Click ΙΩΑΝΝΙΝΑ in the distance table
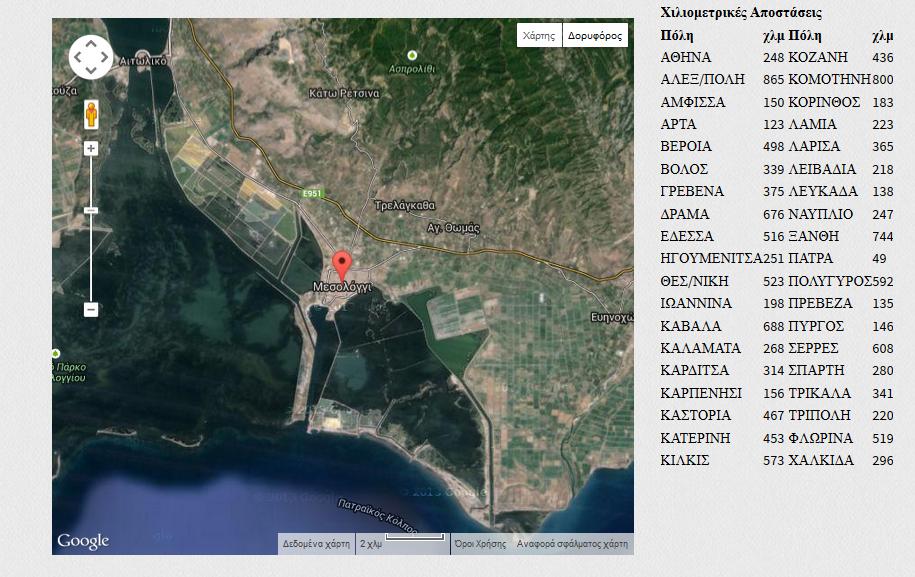Screen dimensions: 915x577 pos(696,303)
